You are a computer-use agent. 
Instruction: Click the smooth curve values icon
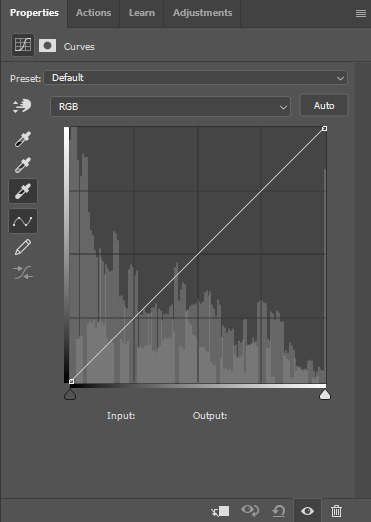click(x=23, y=272)
